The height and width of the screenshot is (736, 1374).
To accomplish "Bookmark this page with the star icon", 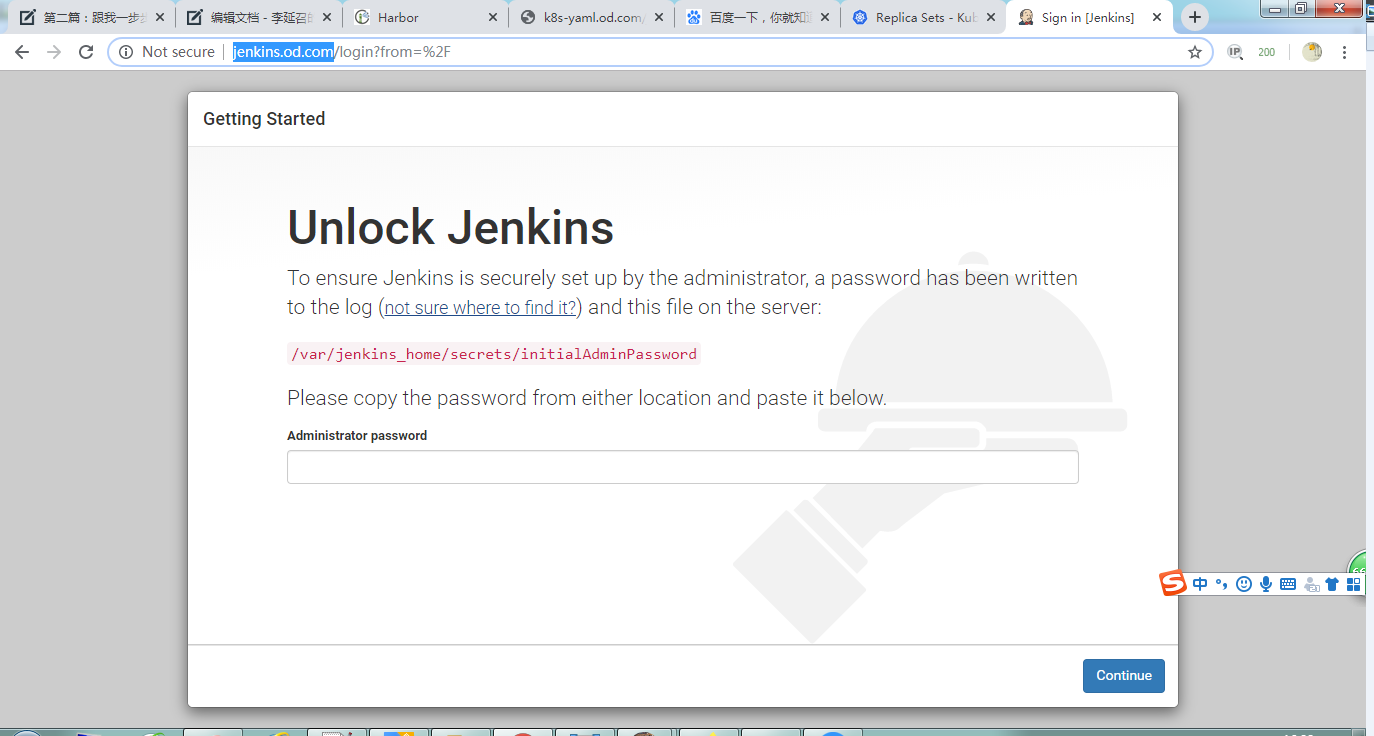I will [x=1194, y=52].
